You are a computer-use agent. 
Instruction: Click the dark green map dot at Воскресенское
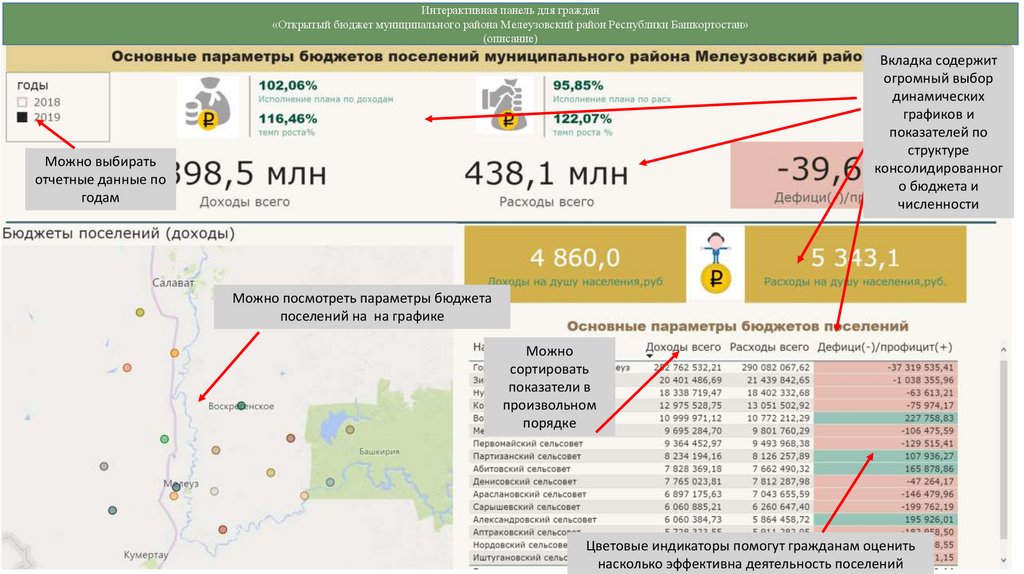coord(242,406)
